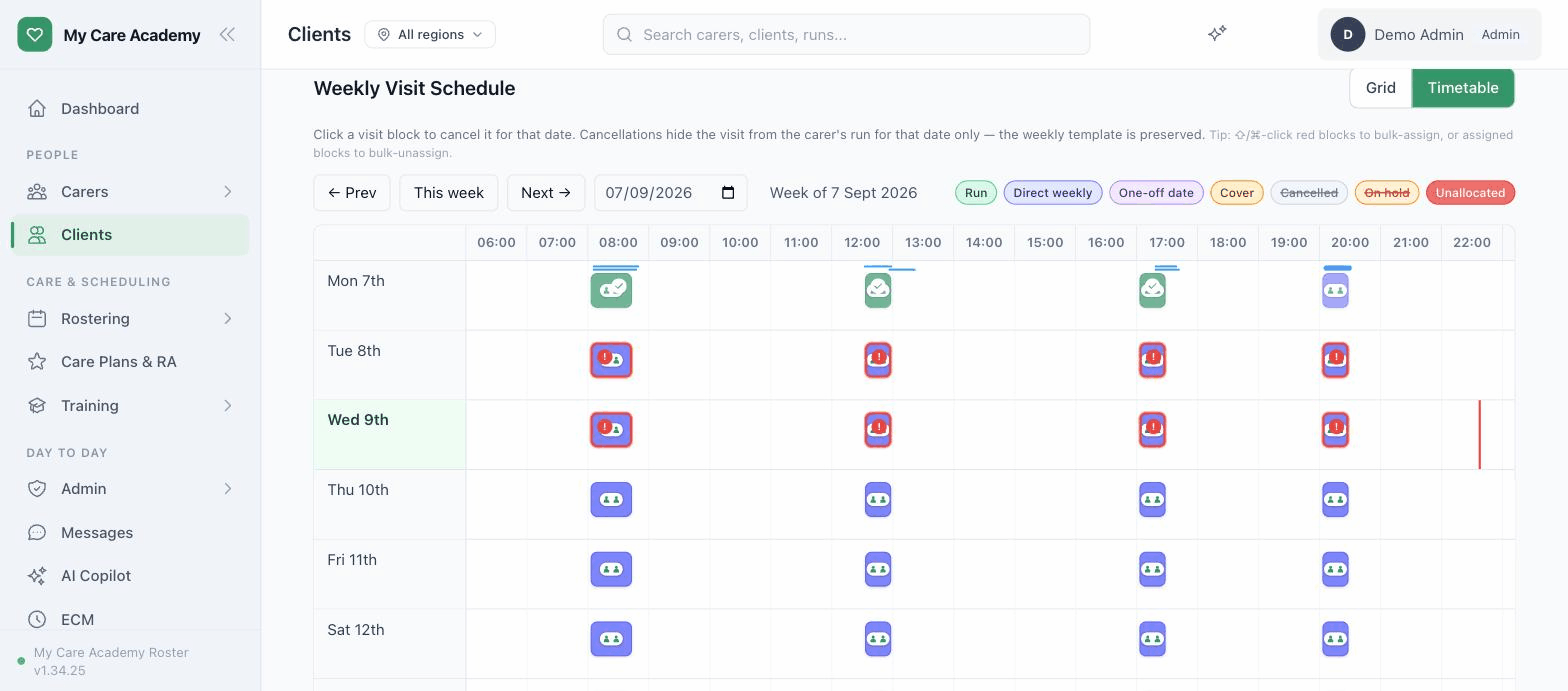Viewport: 1568px width, 691px height.
Task: Expand the Carers submenu chevron
Action: 227,191
